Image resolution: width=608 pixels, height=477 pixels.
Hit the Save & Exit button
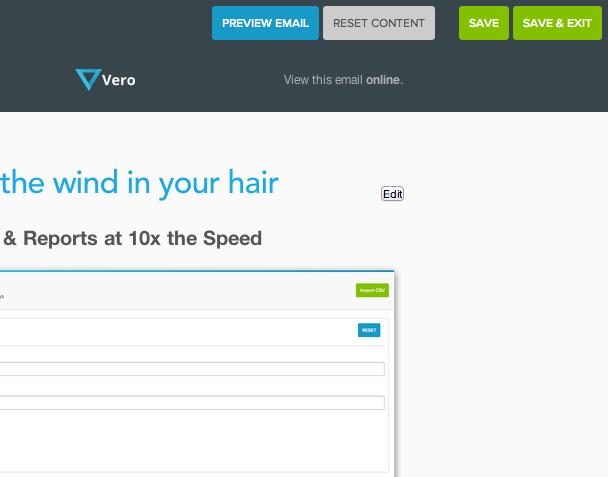pyautogui.click(x=557, y=23)
